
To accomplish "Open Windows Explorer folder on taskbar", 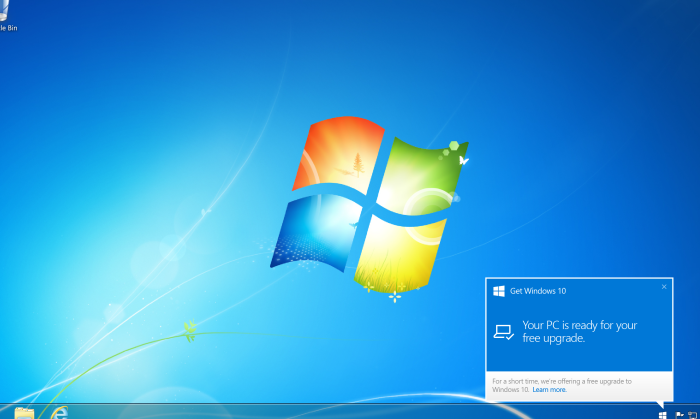I will tap(24, 413).
